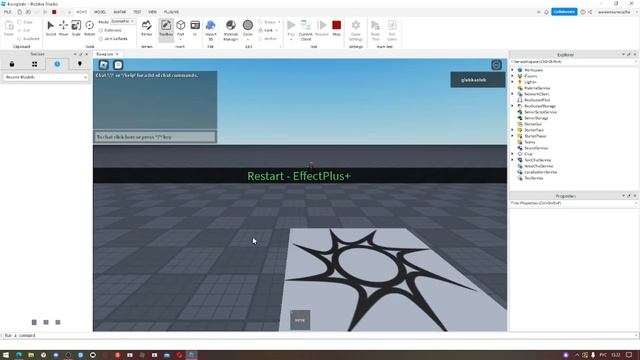Expand the NetworkClient node

click(513, 94)
